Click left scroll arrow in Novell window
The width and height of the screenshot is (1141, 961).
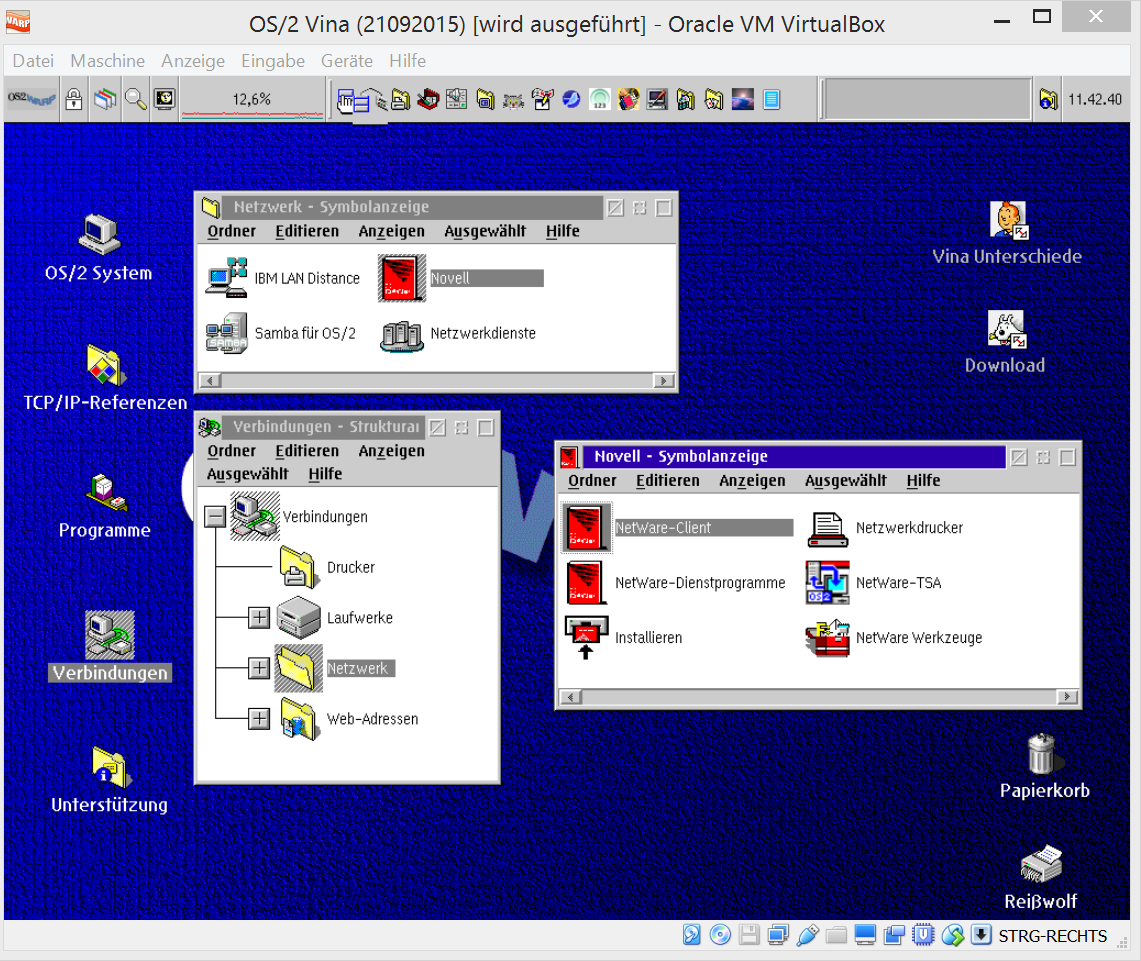click(x=571, y=697)
